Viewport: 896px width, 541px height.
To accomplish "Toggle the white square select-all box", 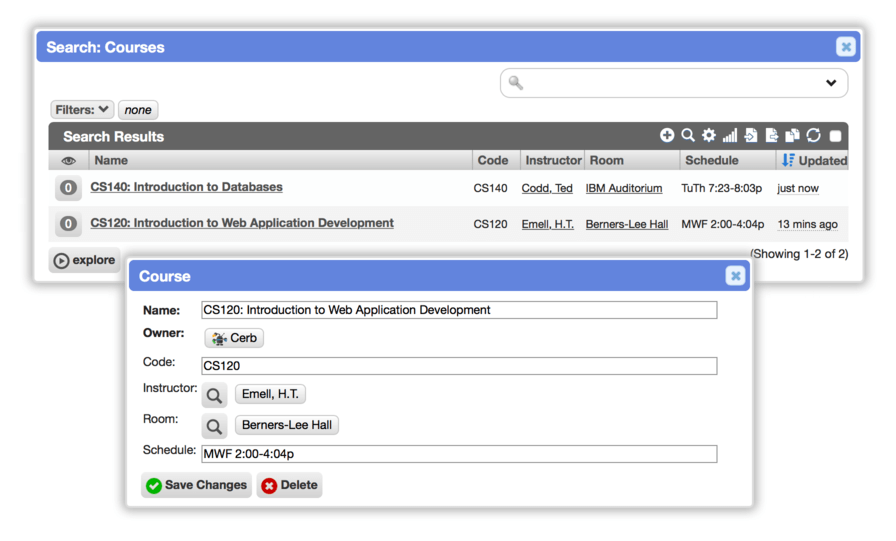I will click(x=835, y=136).
